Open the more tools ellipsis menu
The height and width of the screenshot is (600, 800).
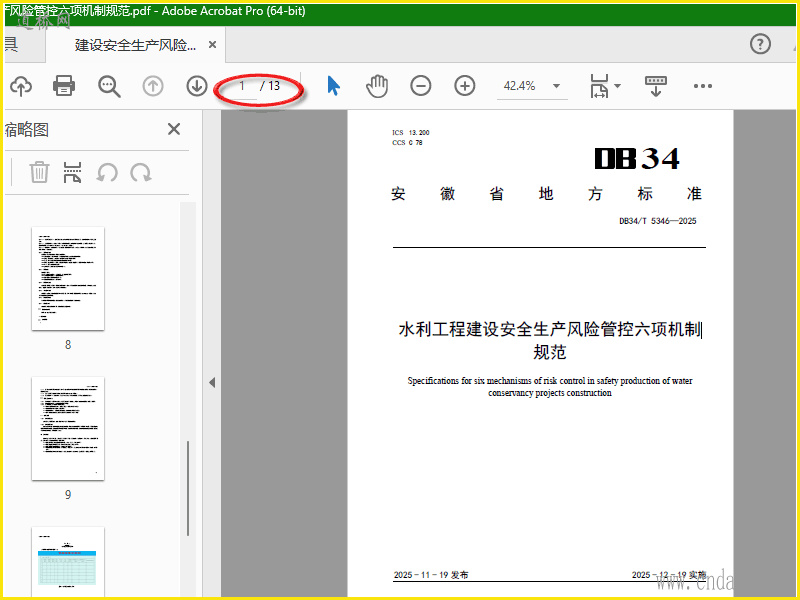point(703,86)
